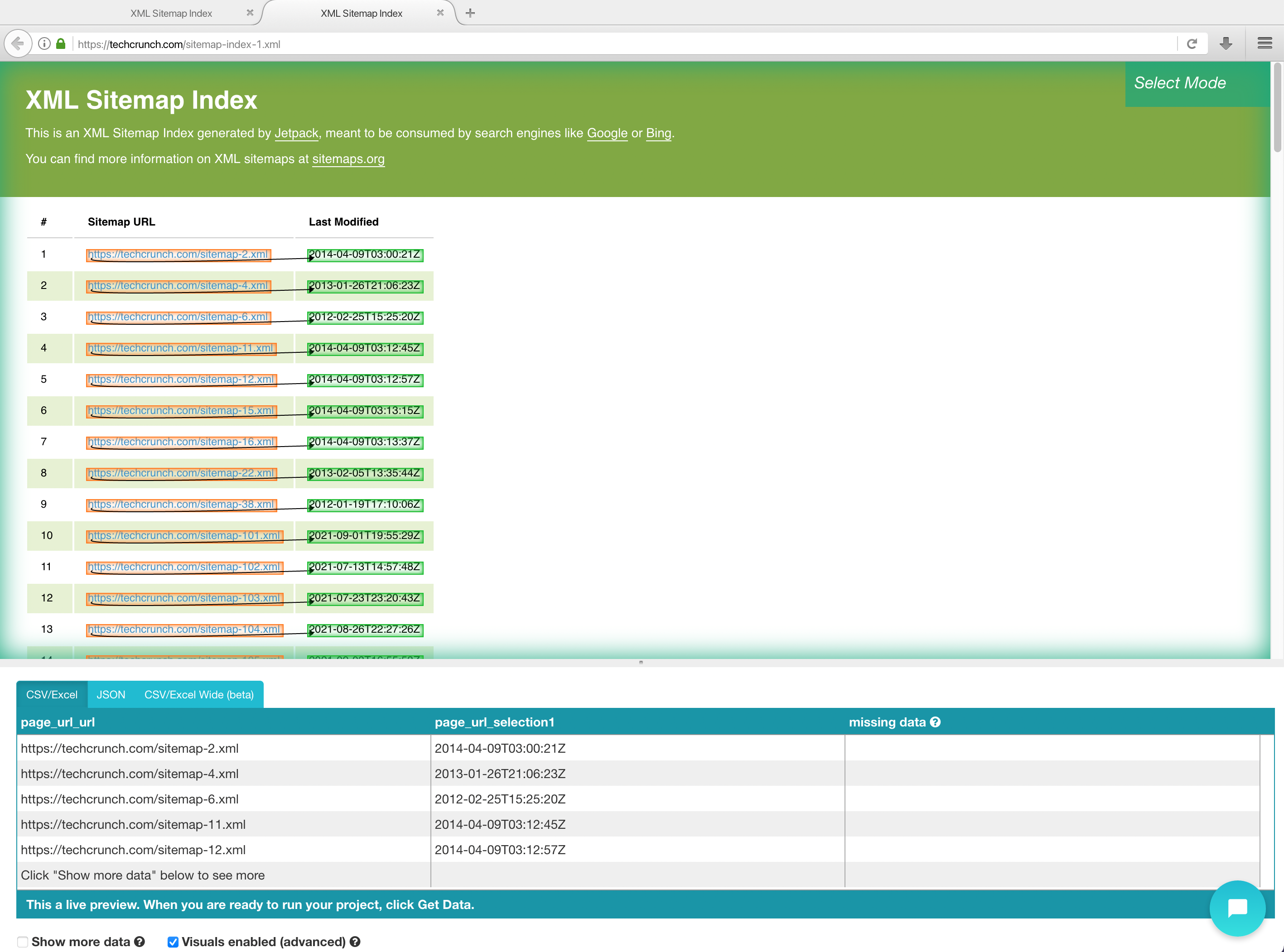
Task: Select date 2014-04-09T03:00:21Z in sitemap table
Action: (x=365, y=255)
